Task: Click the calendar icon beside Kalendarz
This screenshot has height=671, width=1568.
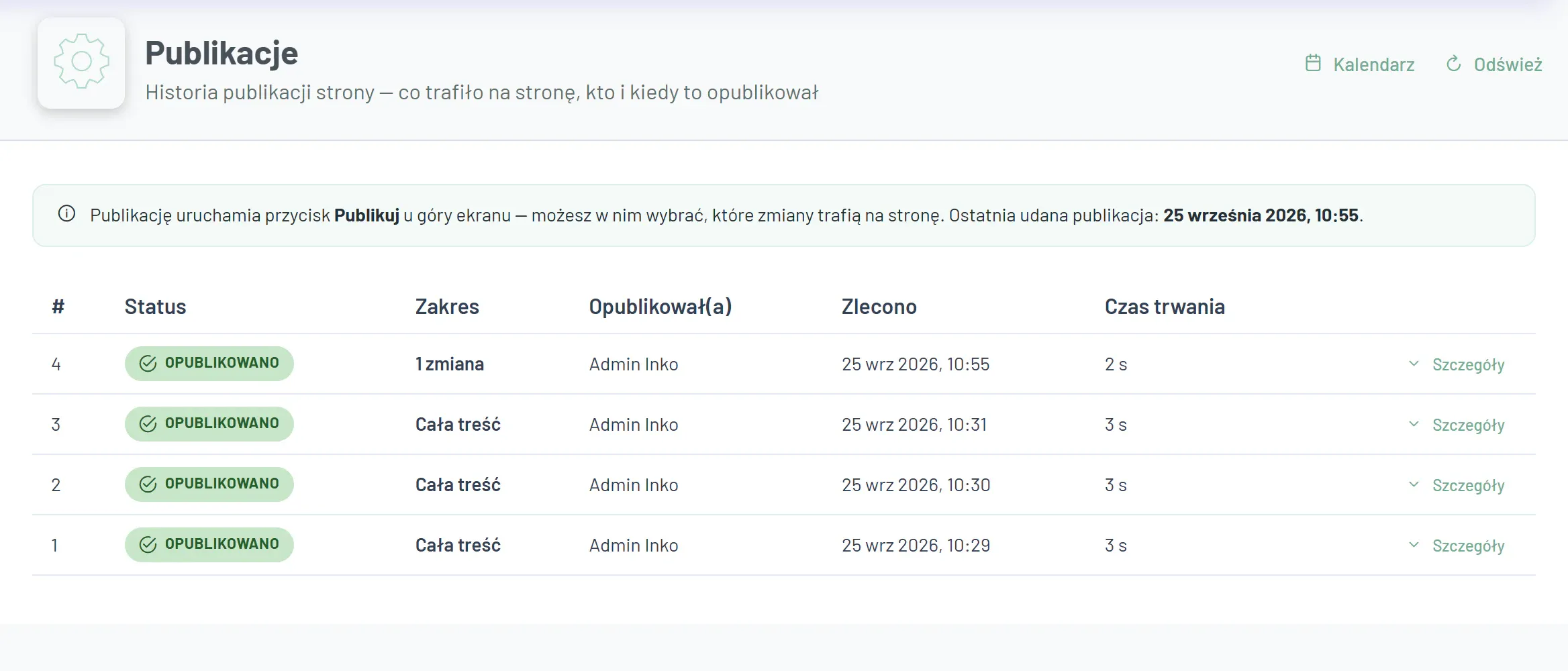Action: [1313, 63]
